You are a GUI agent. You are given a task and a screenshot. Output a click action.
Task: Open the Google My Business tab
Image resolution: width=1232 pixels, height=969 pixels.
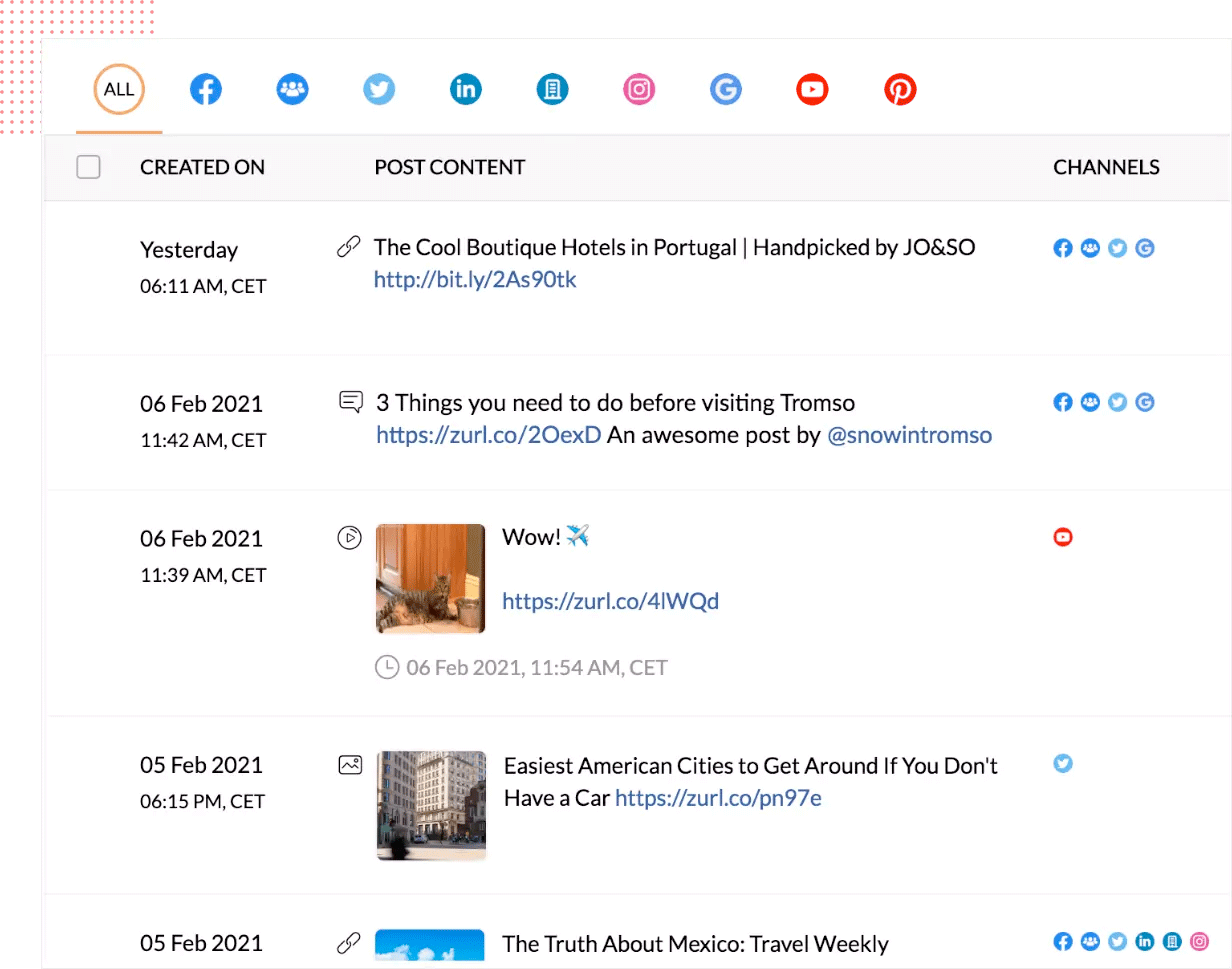pyautogui.click(x=726, y=90)
